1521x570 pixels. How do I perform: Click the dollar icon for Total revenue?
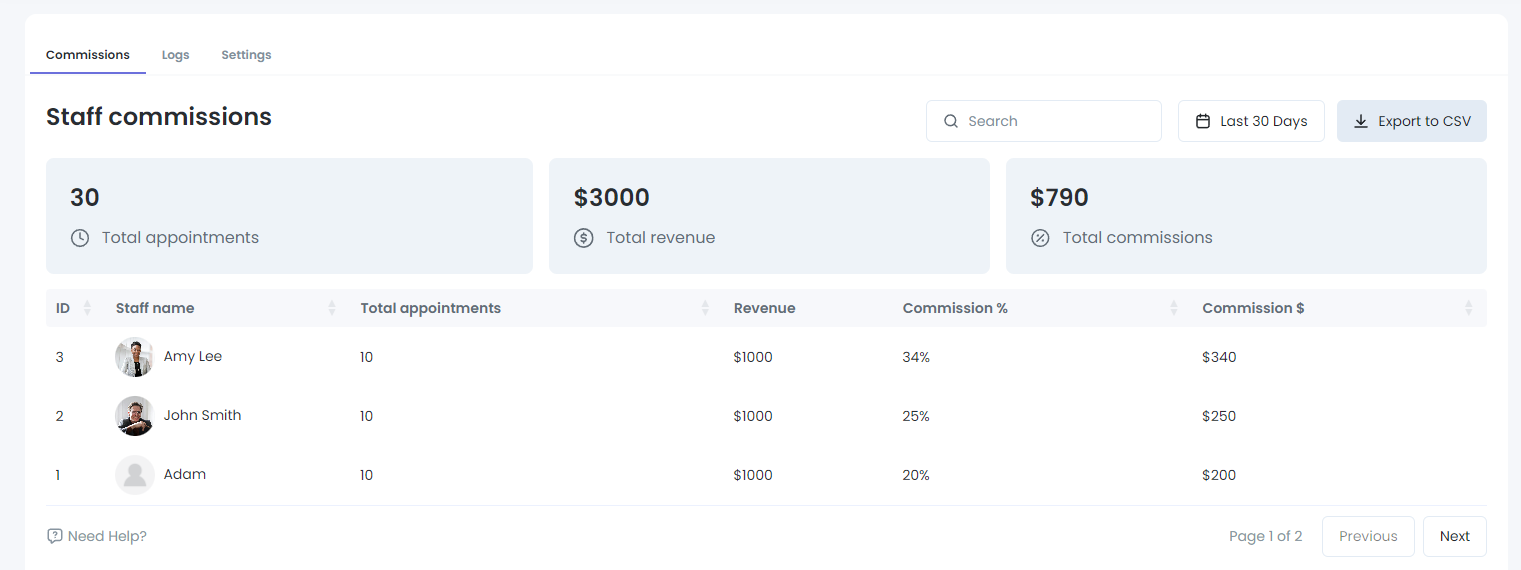pyautogui.click(x=584, y=238)
